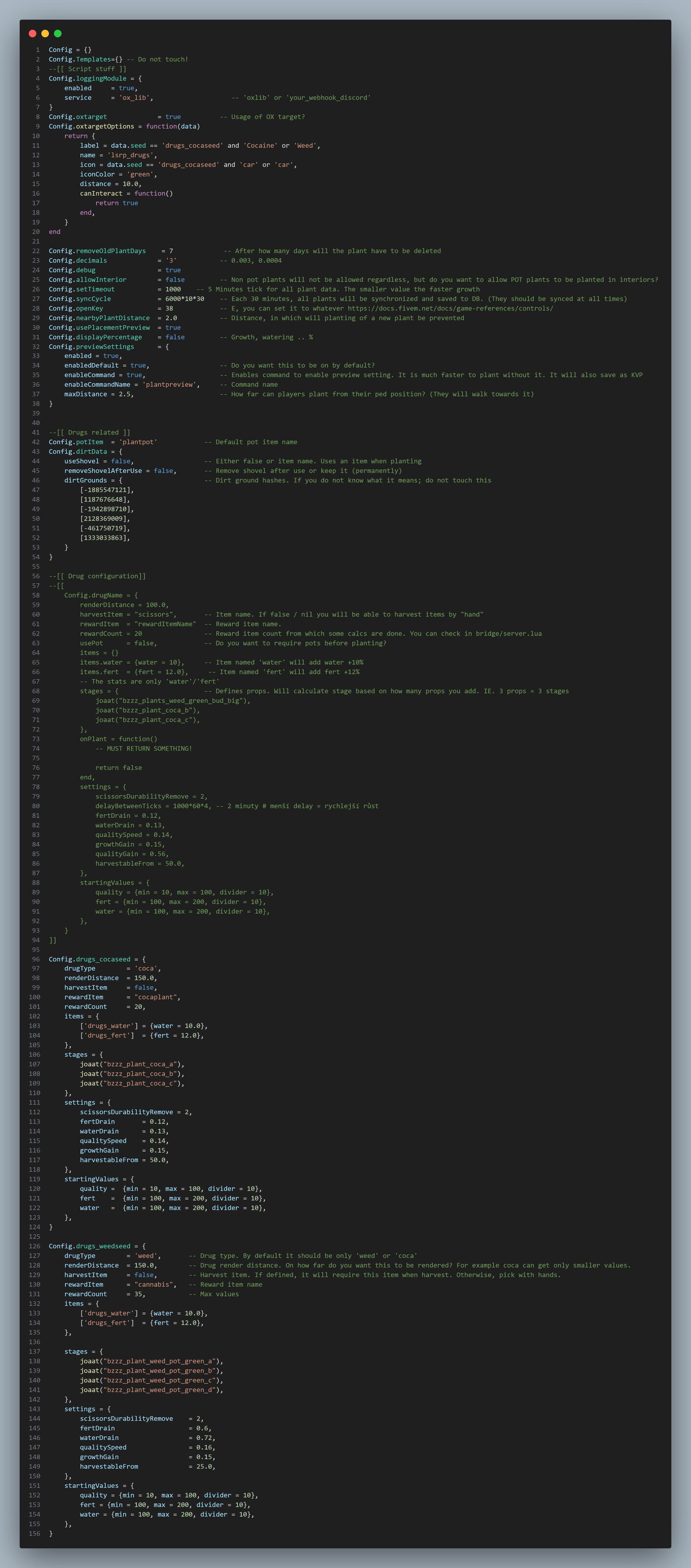The width and height of the screenshot is (691, 1568).
Task: Click the 'false' value of Config.allowInterior
Action: pos(175,279)
